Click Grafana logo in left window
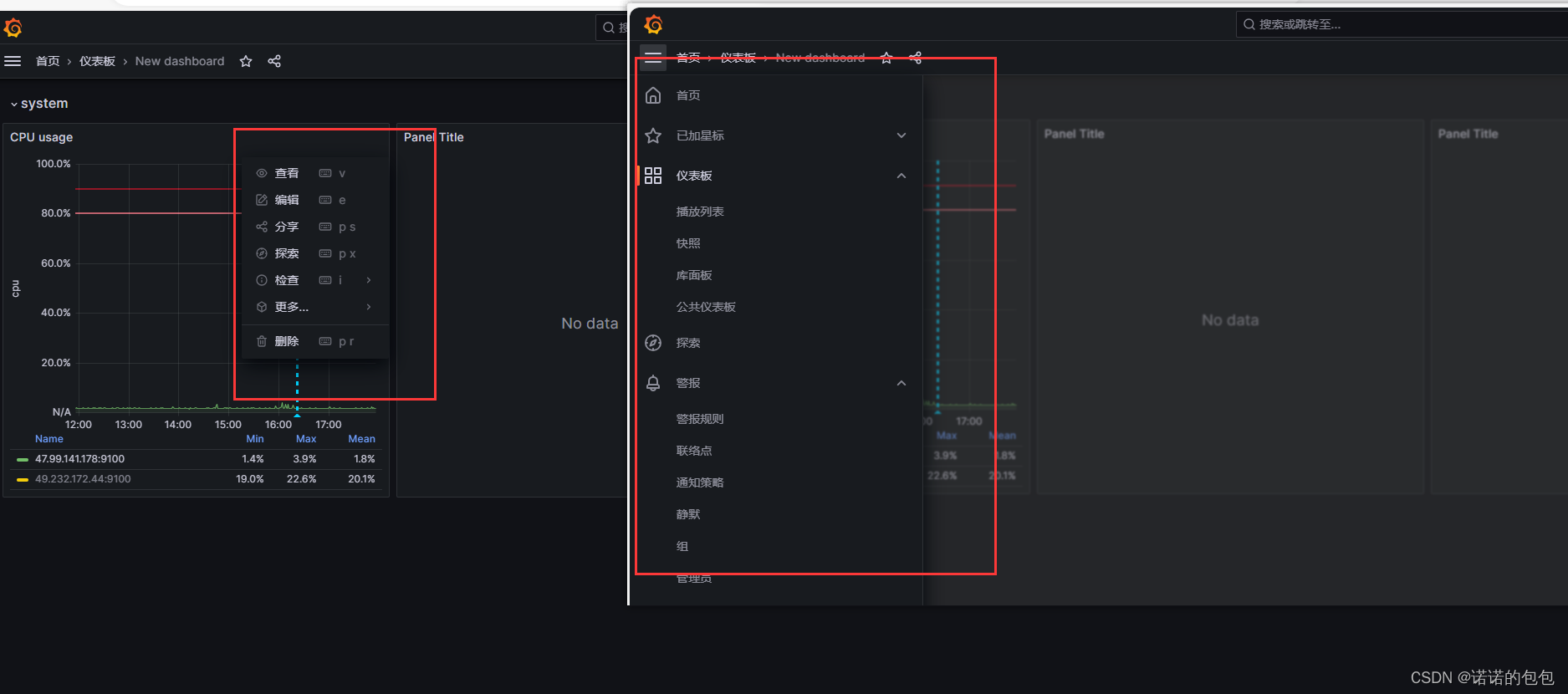1568x694 pixels. (x=13, y=28)
